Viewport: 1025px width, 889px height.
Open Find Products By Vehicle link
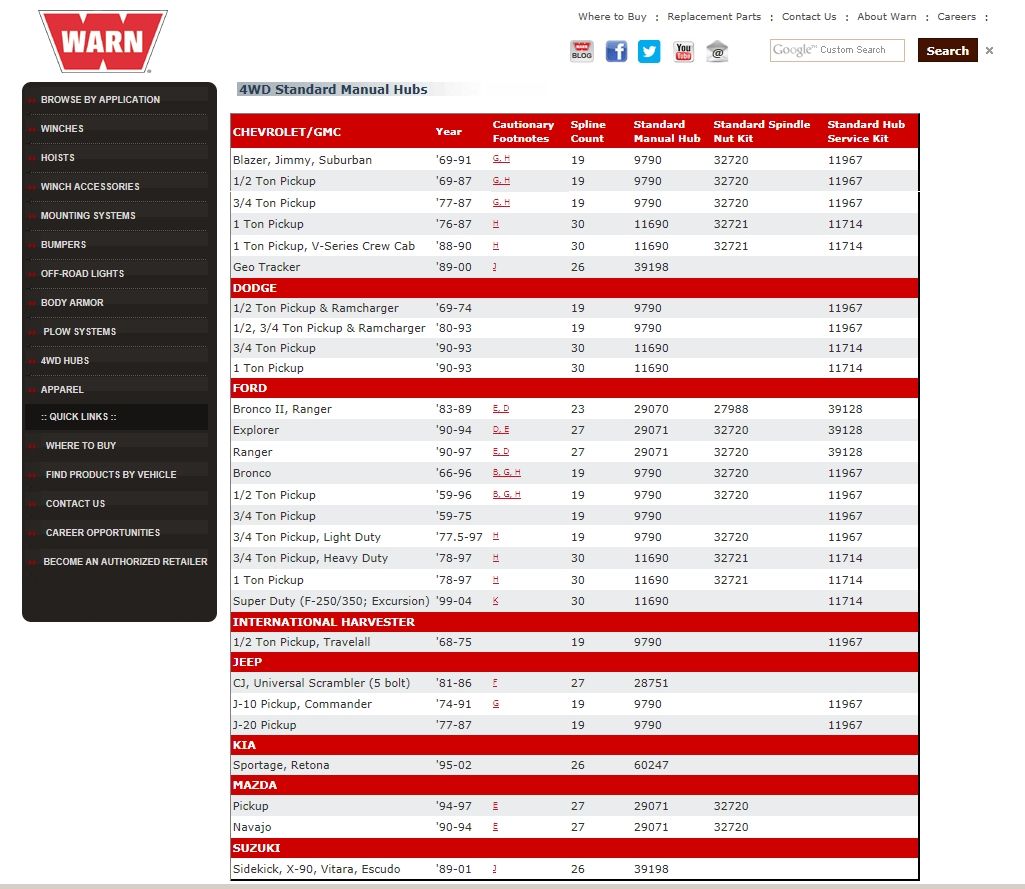click(x=111, y=475)
